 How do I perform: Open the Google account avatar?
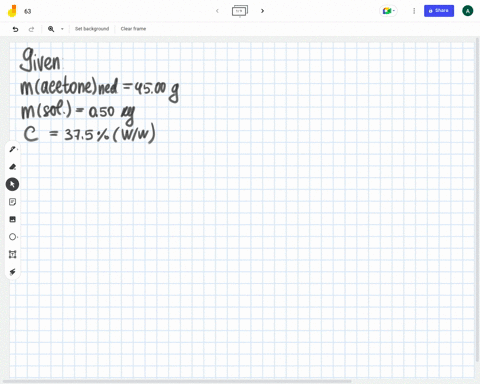click(x=467, y=11)
